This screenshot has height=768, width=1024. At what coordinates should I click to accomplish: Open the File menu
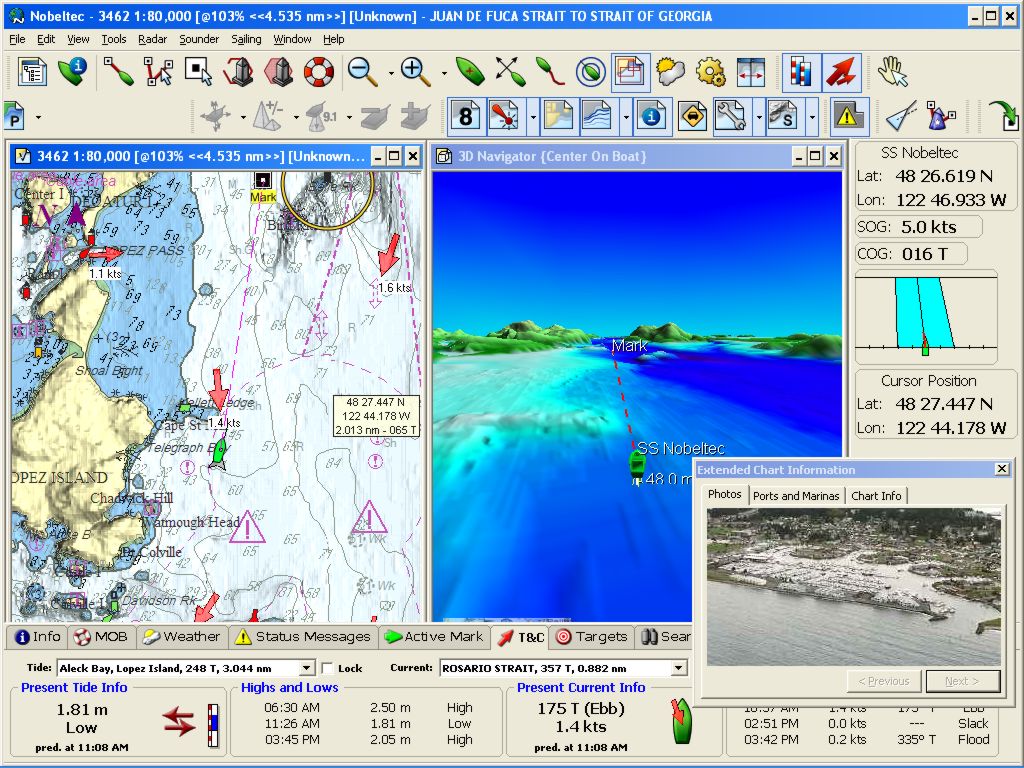pos(17,39)
